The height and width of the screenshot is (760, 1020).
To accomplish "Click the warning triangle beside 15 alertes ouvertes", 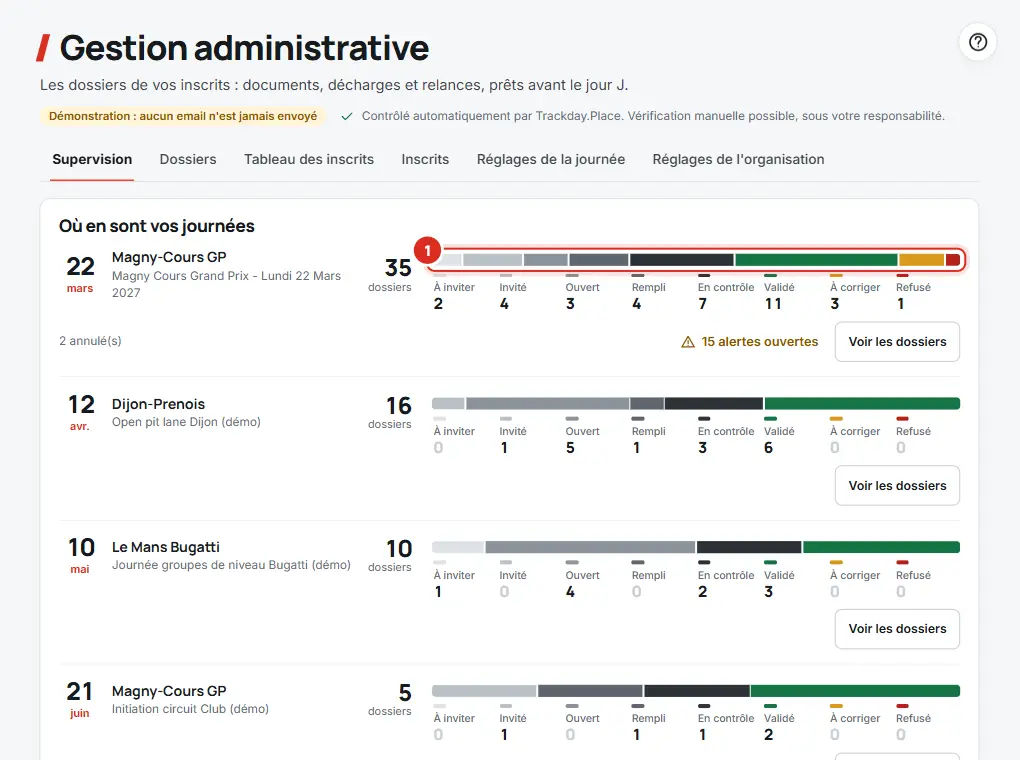I will [688, 342].
